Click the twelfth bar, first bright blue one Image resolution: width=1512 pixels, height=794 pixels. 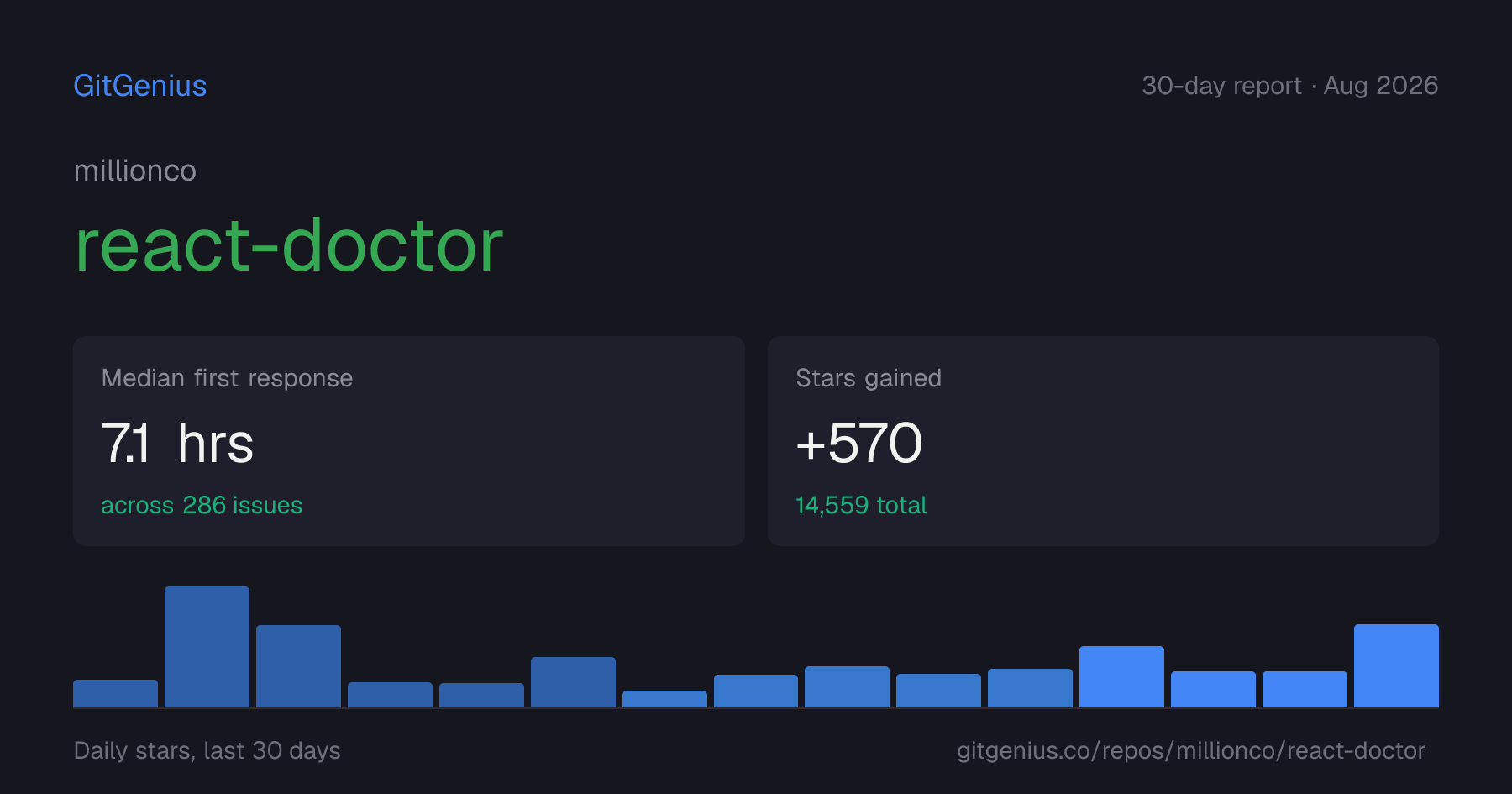click(x=1121, y=676)
